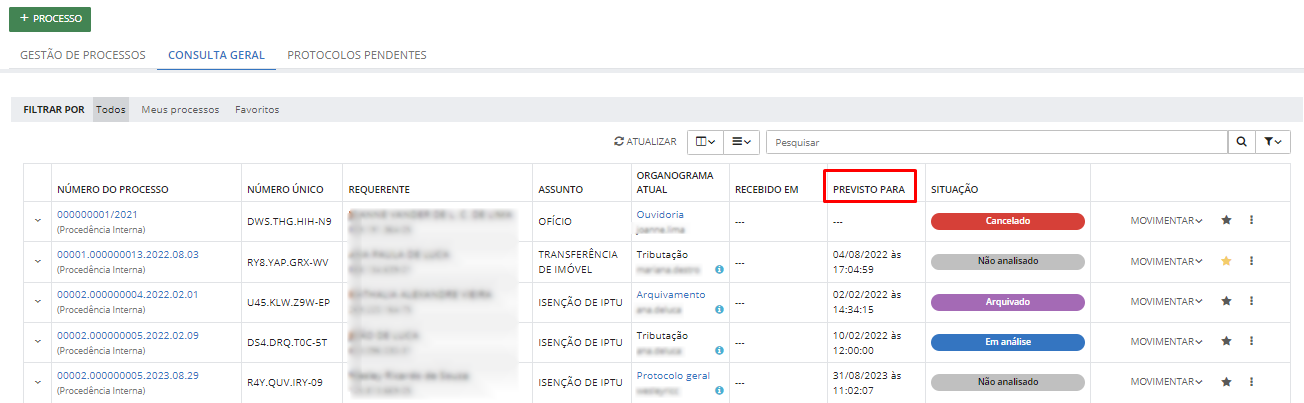The height and width of the screenshot is (403, 1304).
Task: Select the CONSULTA GERAL tab
Action: coord(216,55)
